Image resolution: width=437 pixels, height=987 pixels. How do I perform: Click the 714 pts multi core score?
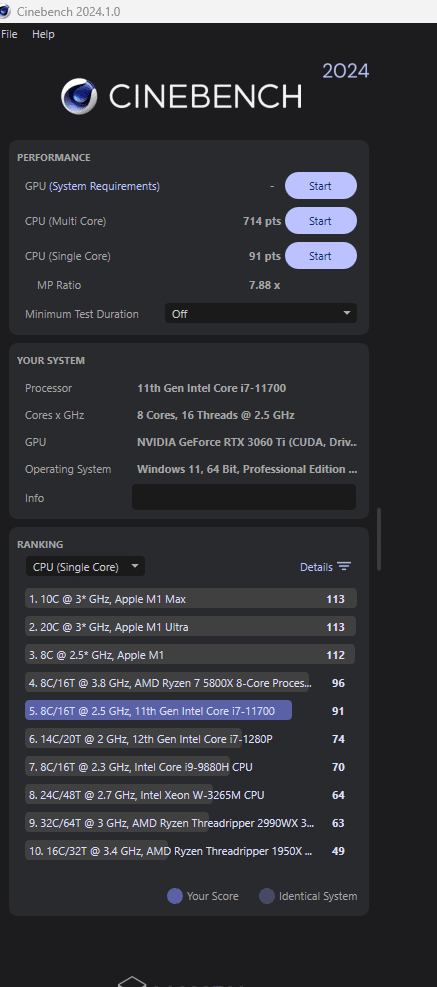point(262,221)
